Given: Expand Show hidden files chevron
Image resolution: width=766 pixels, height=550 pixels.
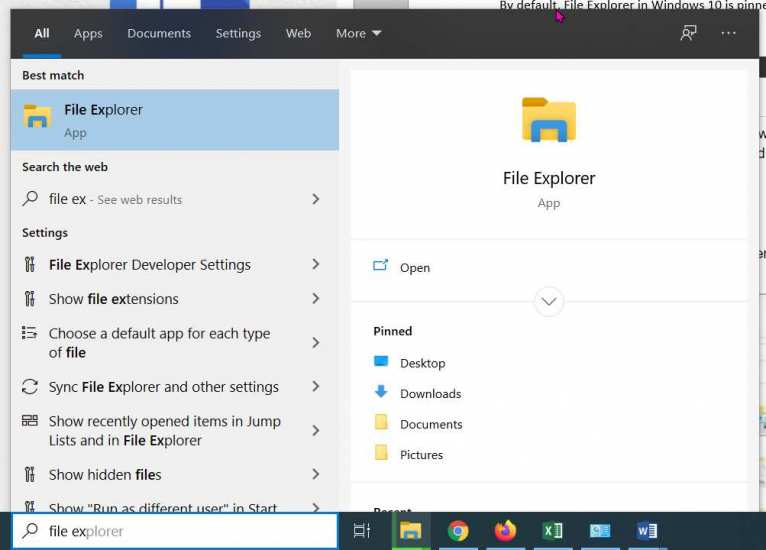Looking at the screenshot, I should click(x=316, y=474).
